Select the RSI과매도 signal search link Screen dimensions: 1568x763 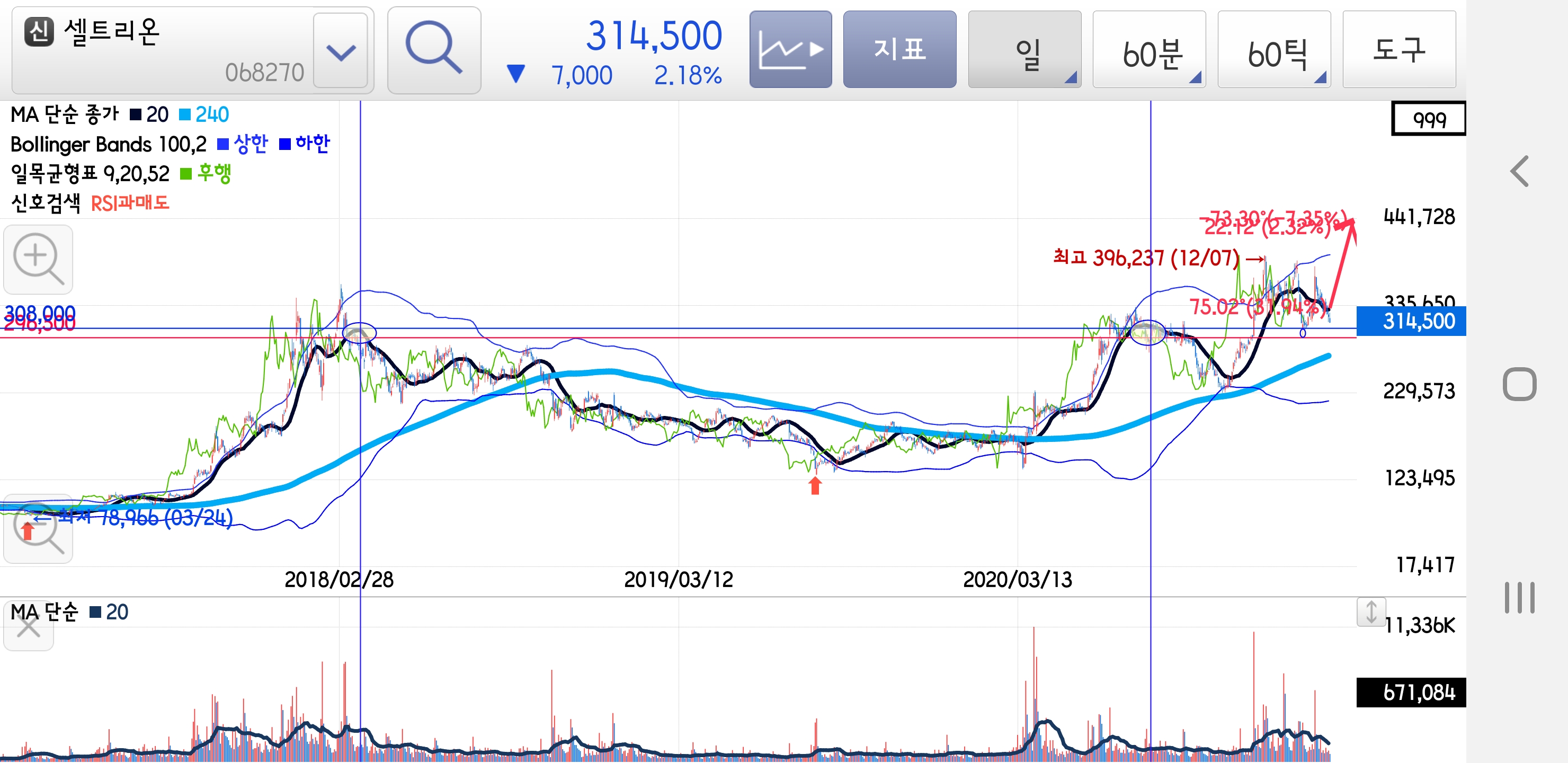[131, 205]
